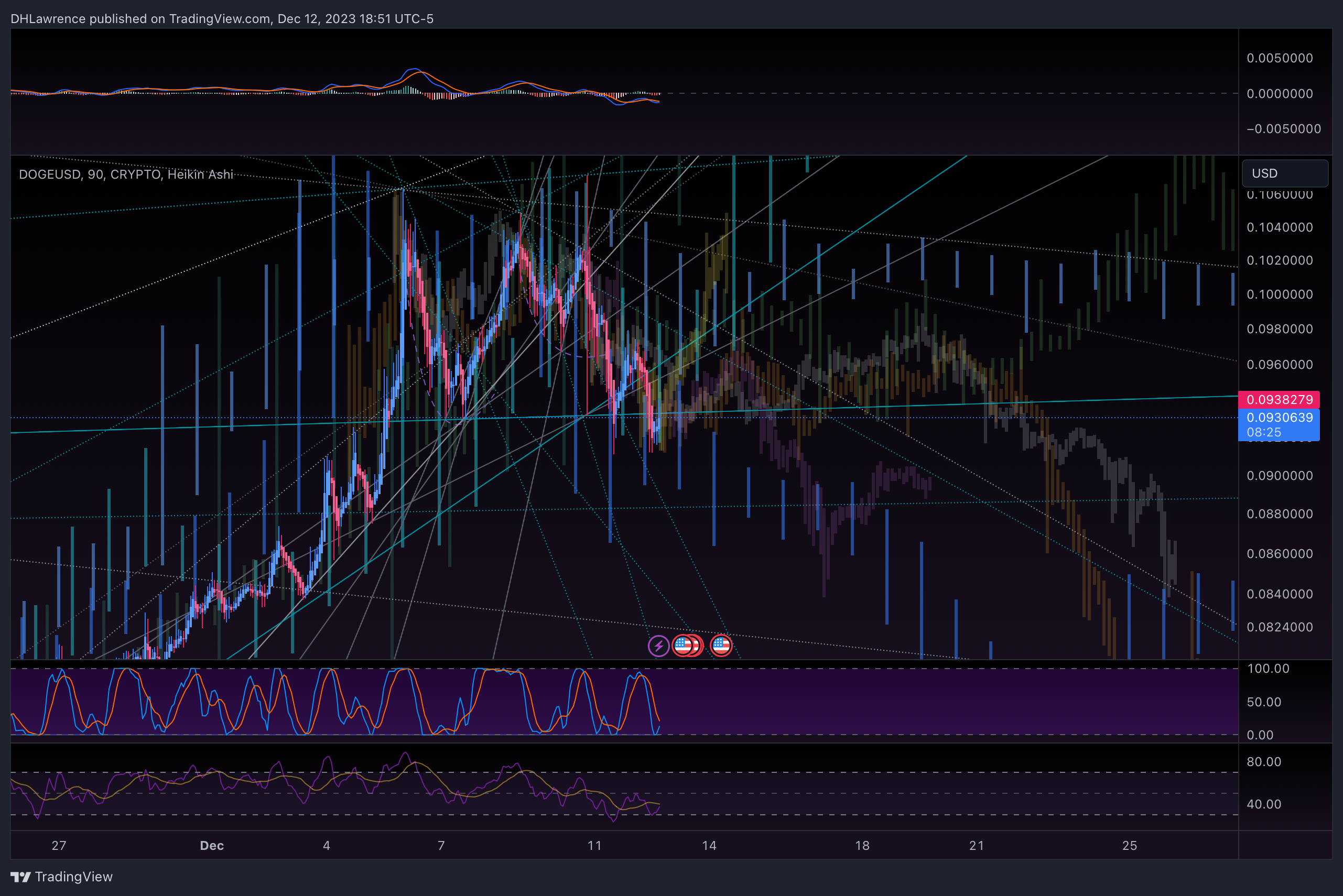
Task: Click the 0.0880000 price axis label
Action: pyautogui.click(x=1280, y=515)
